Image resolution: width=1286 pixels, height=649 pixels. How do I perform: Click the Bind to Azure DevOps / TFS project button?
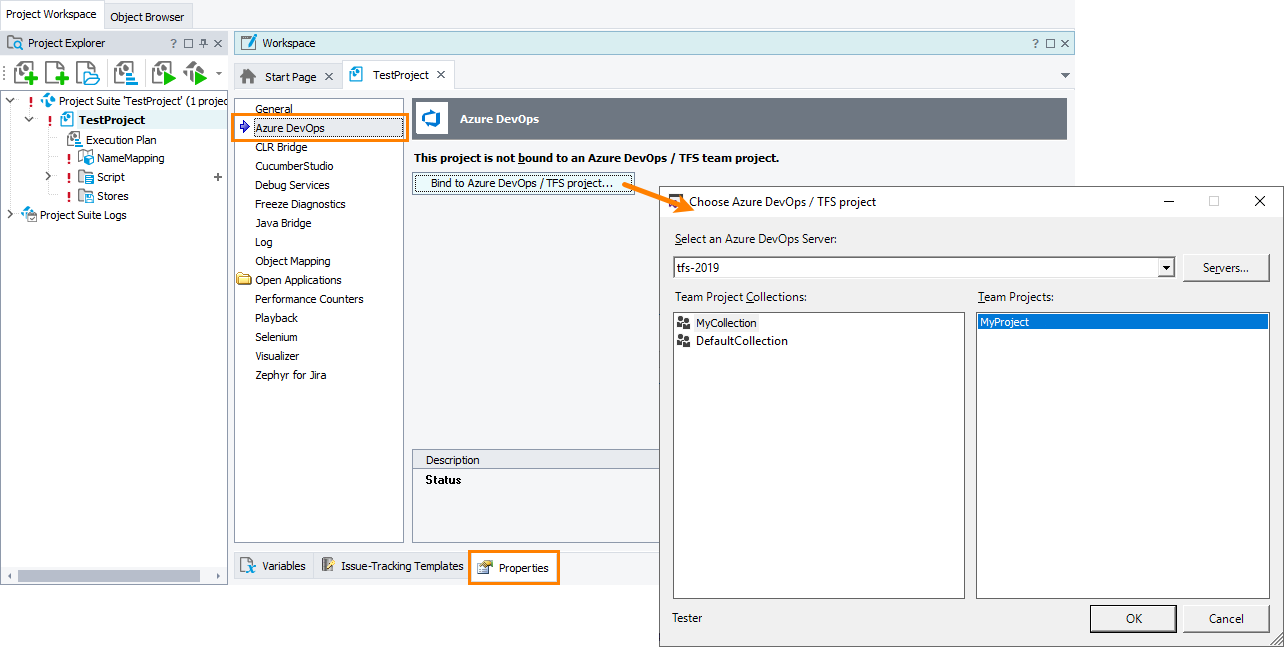click(523, 184)
